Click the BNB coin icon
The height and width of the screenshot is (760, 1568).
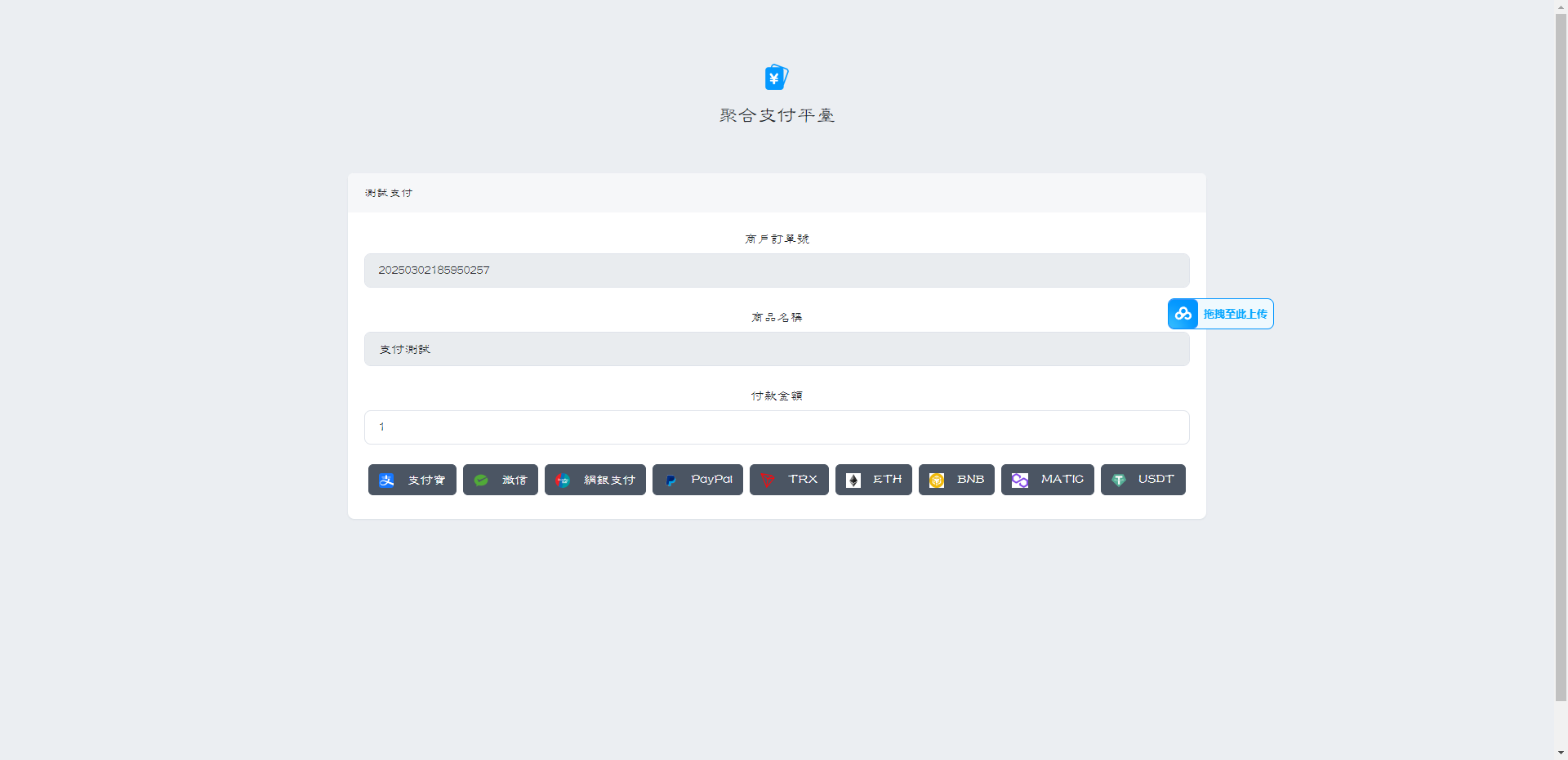(x=936, y=480)
